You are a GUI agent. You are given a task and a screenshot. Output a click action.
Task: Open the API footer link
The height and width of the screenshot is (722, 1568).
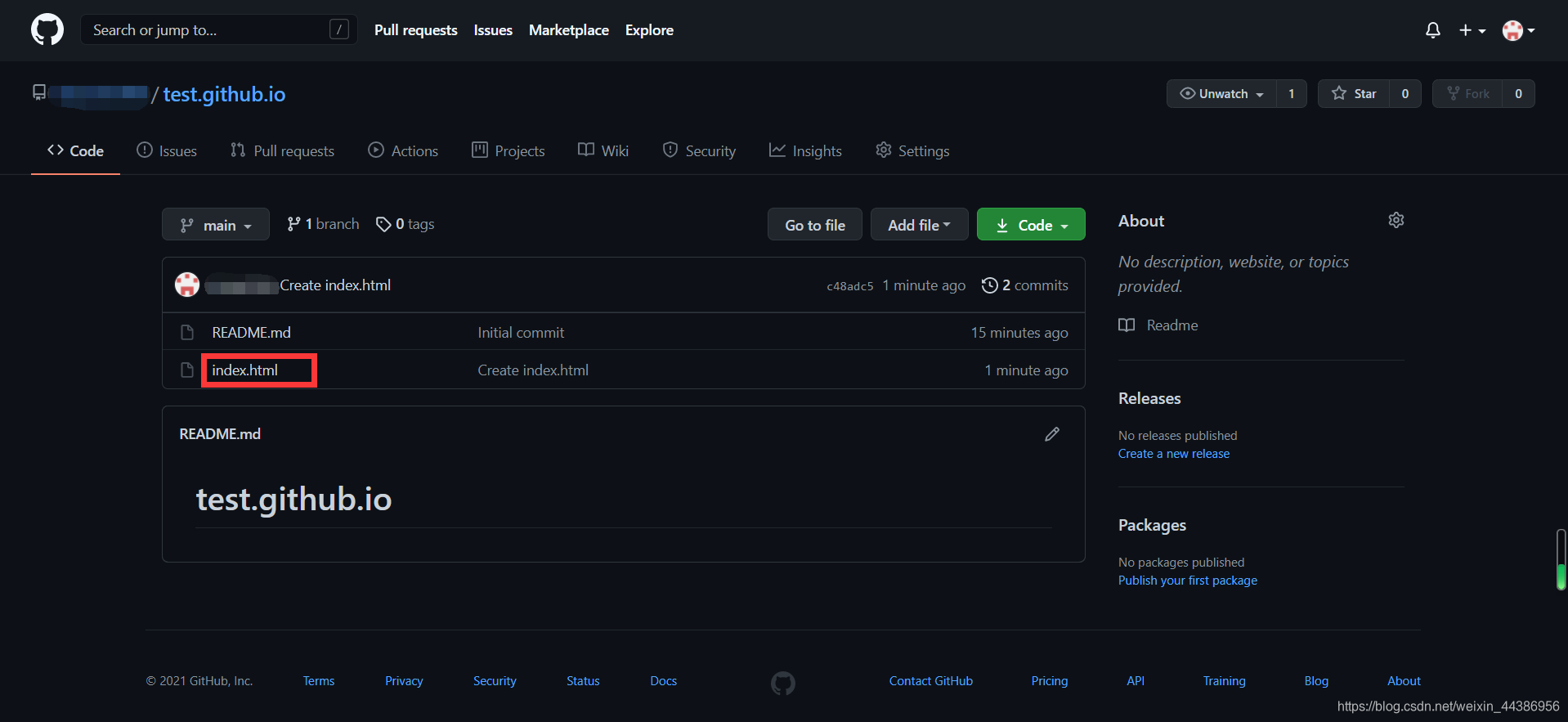coord(1136,681)
